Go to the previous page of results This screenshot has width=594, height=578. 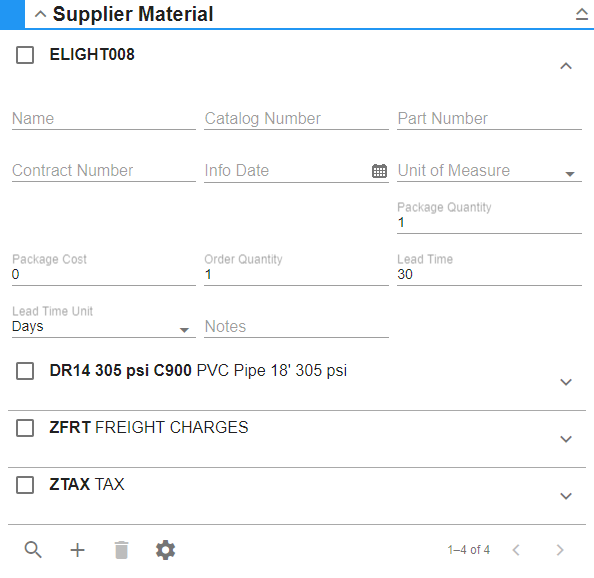click(516, 550)
